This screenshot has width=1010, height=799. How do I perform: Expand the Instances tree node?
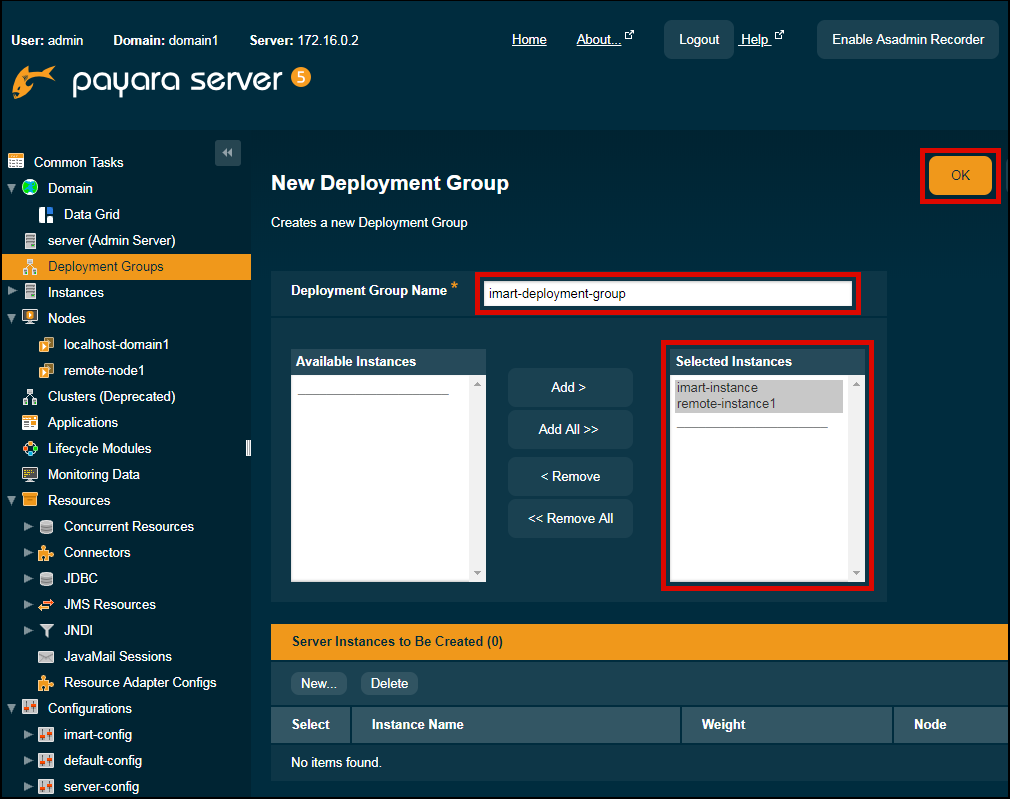point(12,292)
